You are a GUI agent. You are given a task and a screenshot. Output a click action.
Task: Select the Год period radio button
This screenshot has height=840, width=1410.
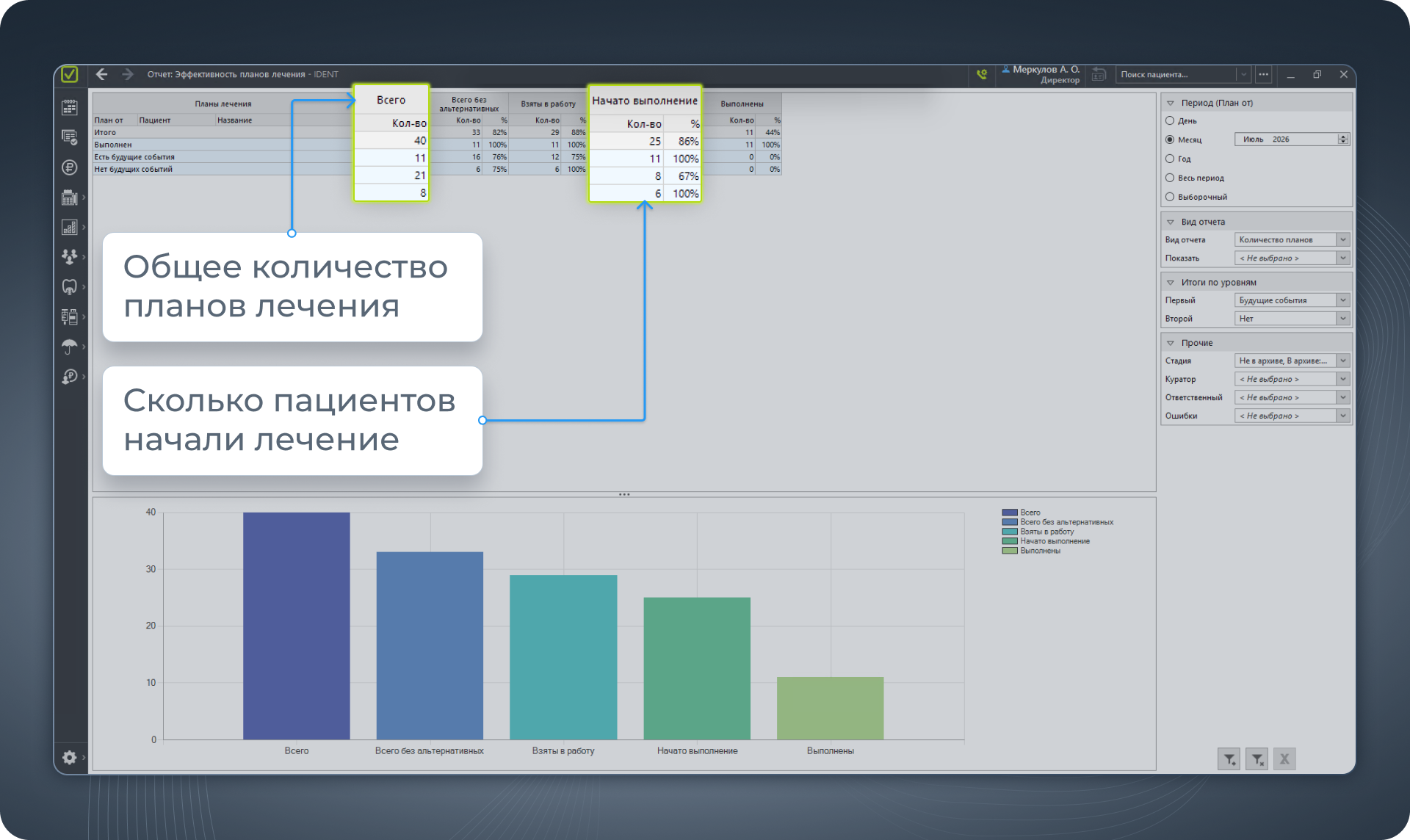tap(1170, 159)
